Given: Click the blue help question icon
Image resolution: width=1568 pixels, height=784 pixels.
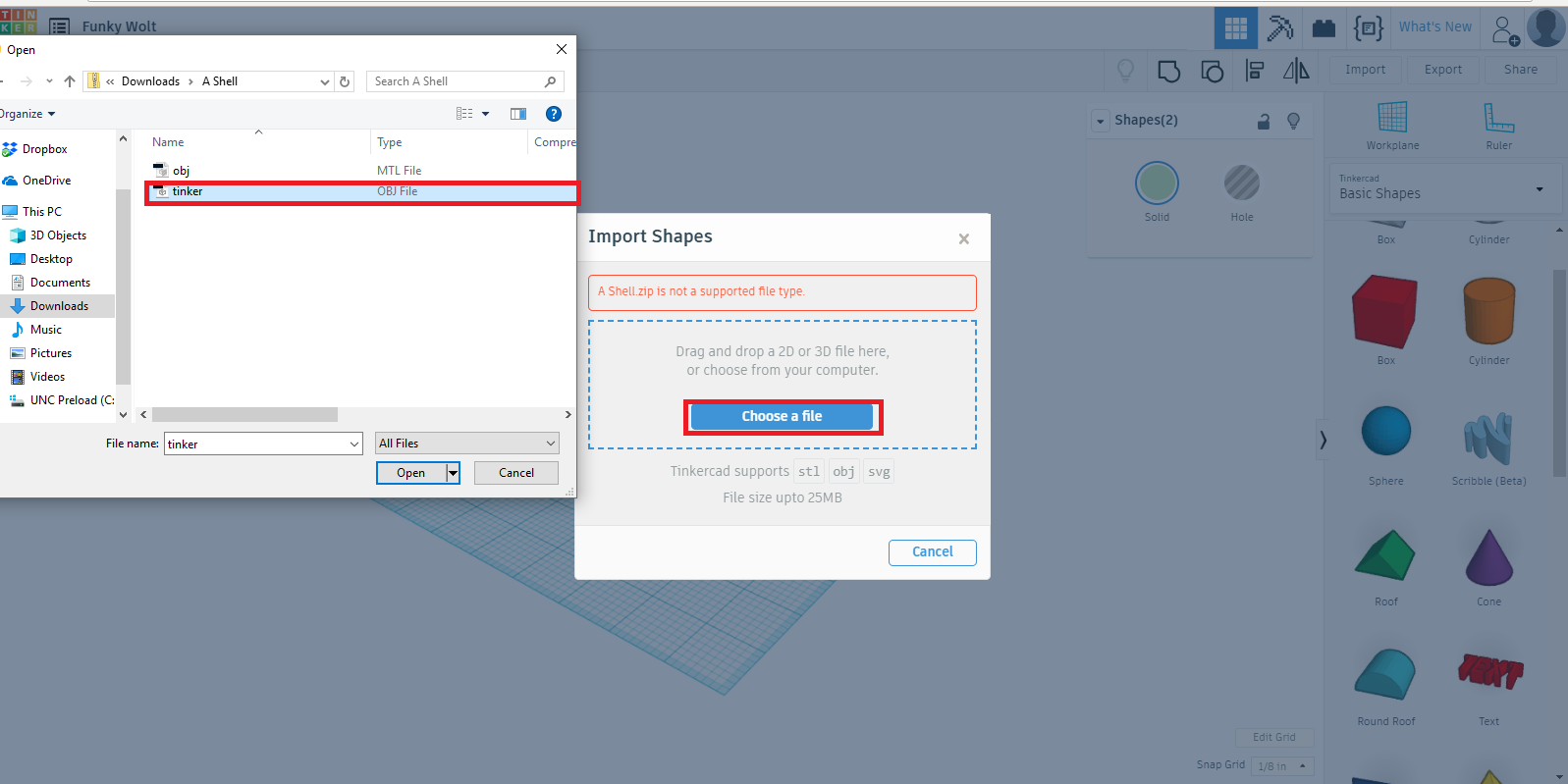Looking at the screenshot, I should (x=554, y=114).
